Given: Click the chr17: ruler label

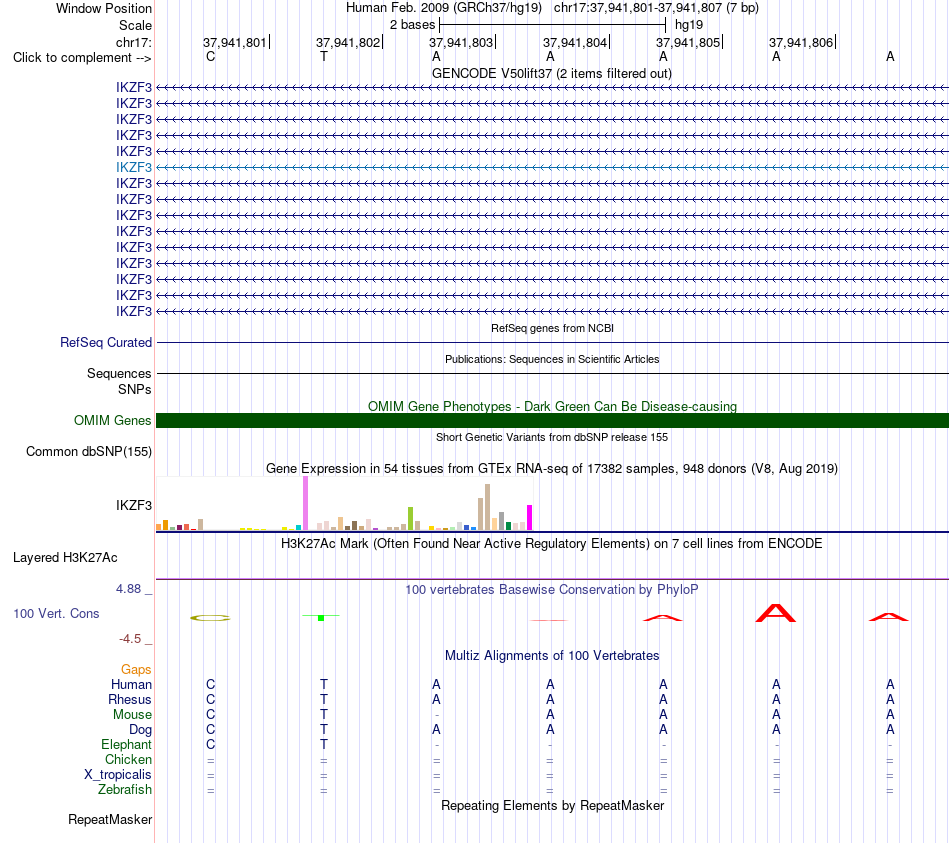Looking at the screenshot, I should pyautogui.click(x=133, y=42).
